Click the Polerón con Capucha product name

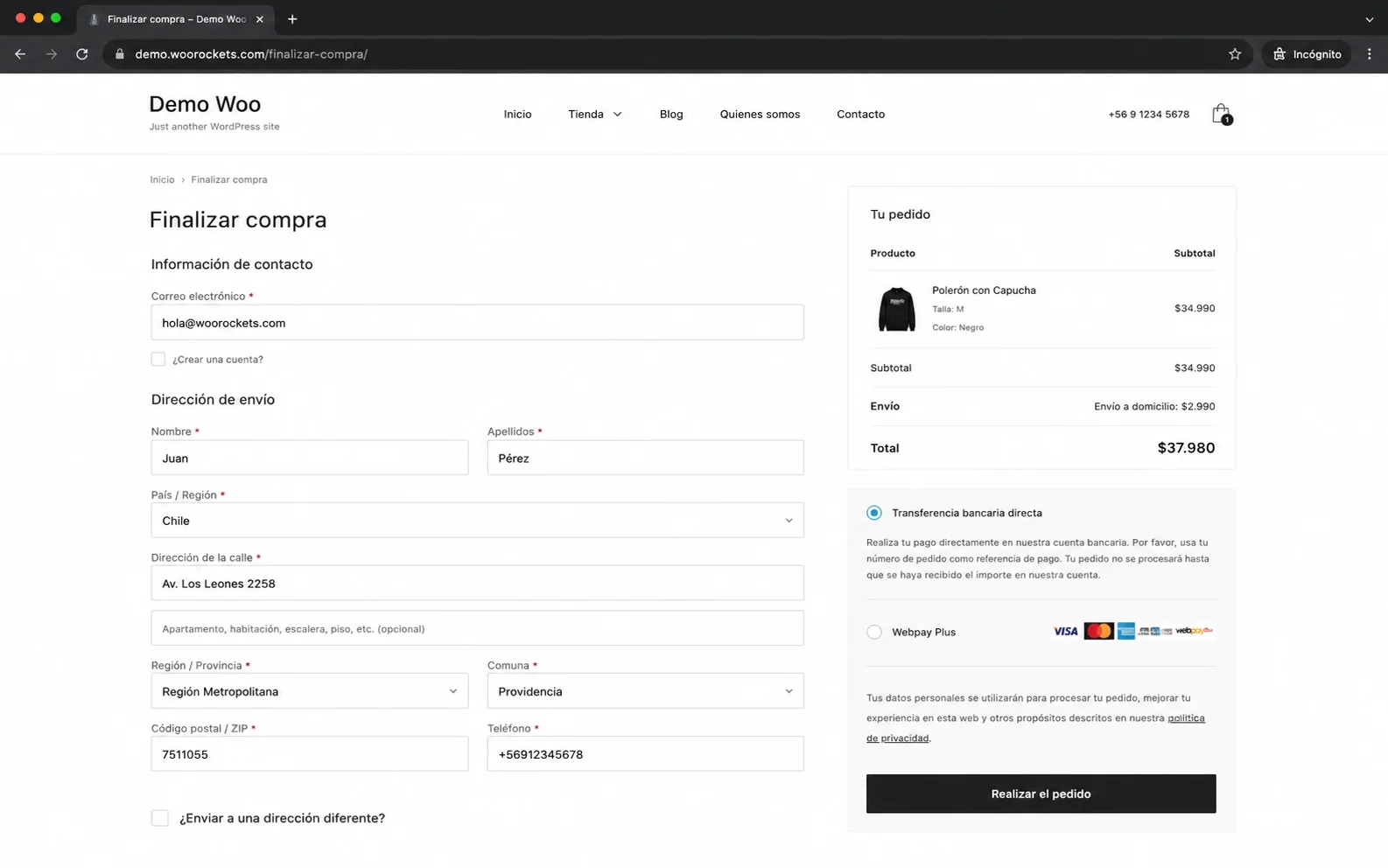coord(984,290)
